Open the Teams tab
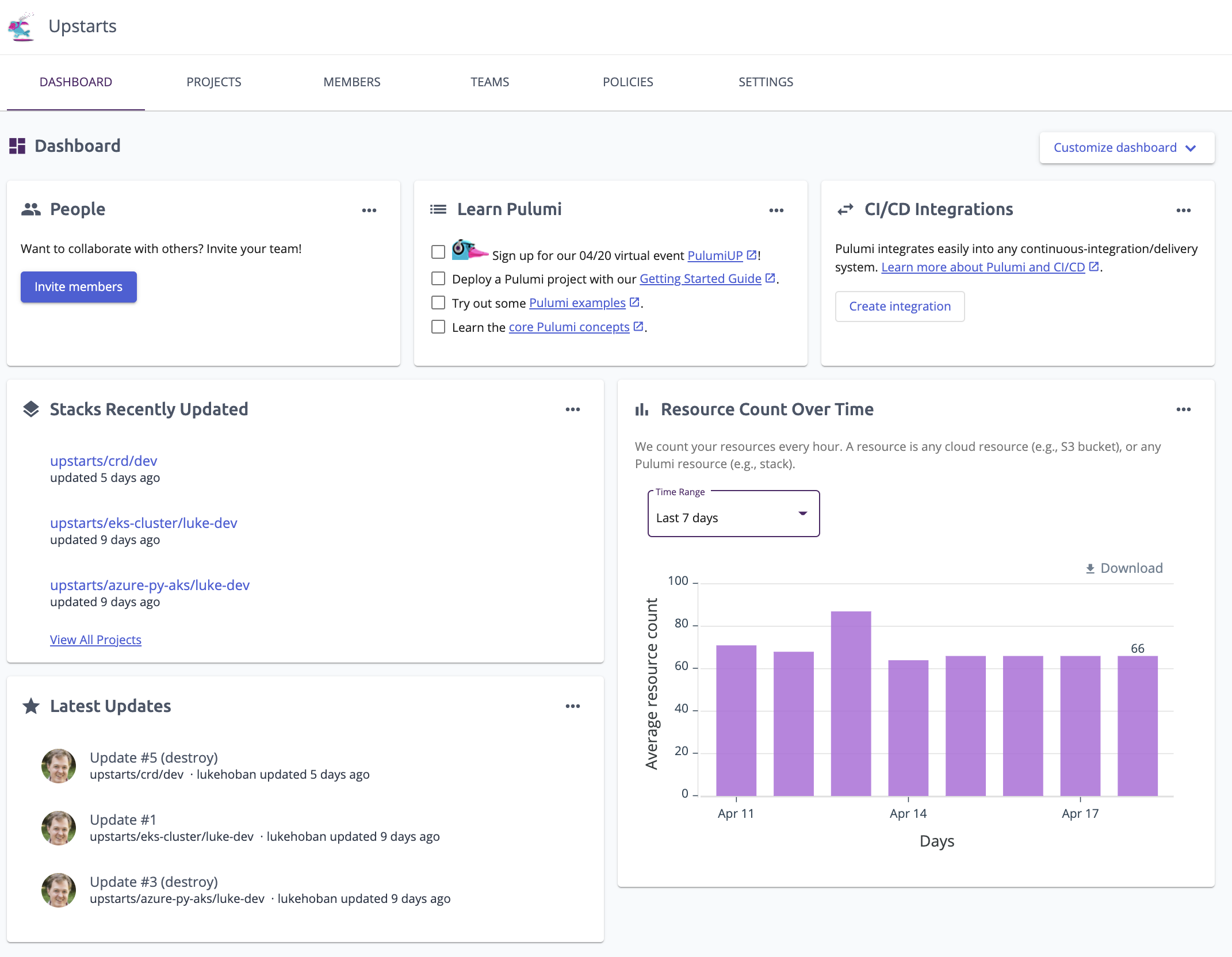Screen dimensions: 1232x957 point(490,82)
